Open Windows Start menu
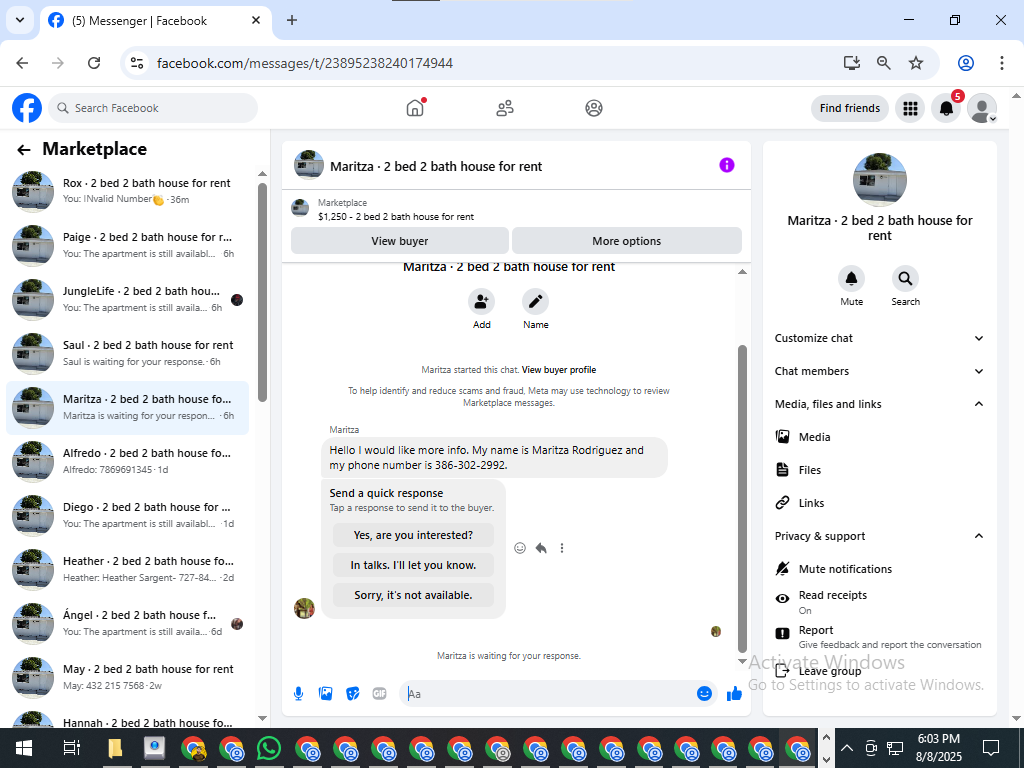 [24, 748]
